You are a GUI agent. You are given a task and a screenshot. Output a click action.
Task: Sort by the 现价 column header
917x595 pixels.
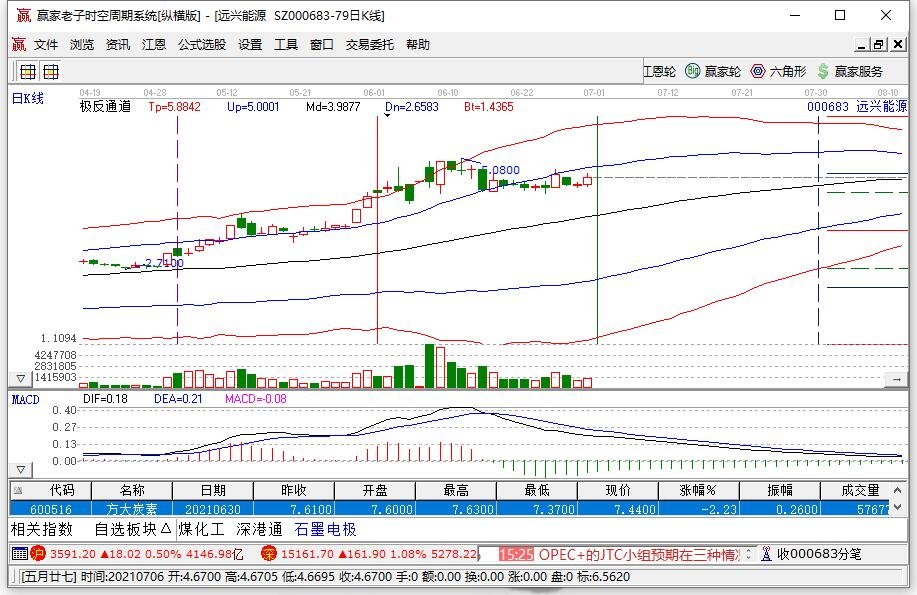(618, 490)
